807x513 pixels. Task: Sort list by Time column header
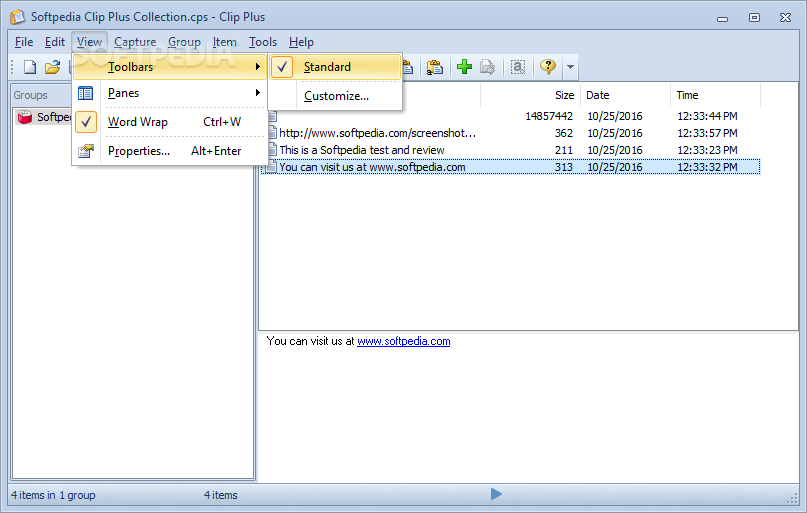point(715,95)
